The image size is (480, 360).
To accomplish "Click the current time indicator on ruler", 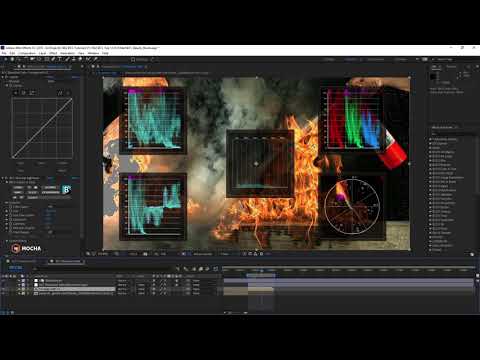I will click(x=262, y=270).
